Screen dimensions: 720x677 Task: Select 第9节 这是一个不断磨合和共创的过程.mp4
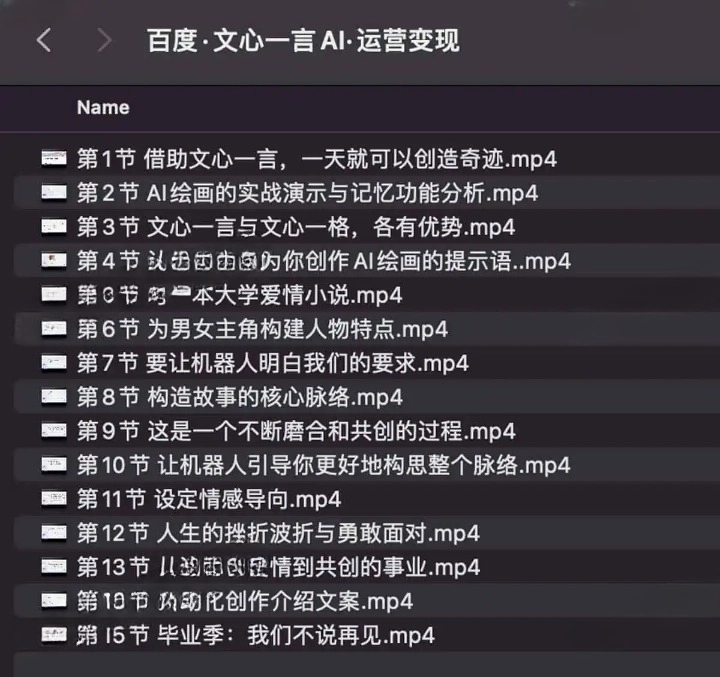point(296,431)
